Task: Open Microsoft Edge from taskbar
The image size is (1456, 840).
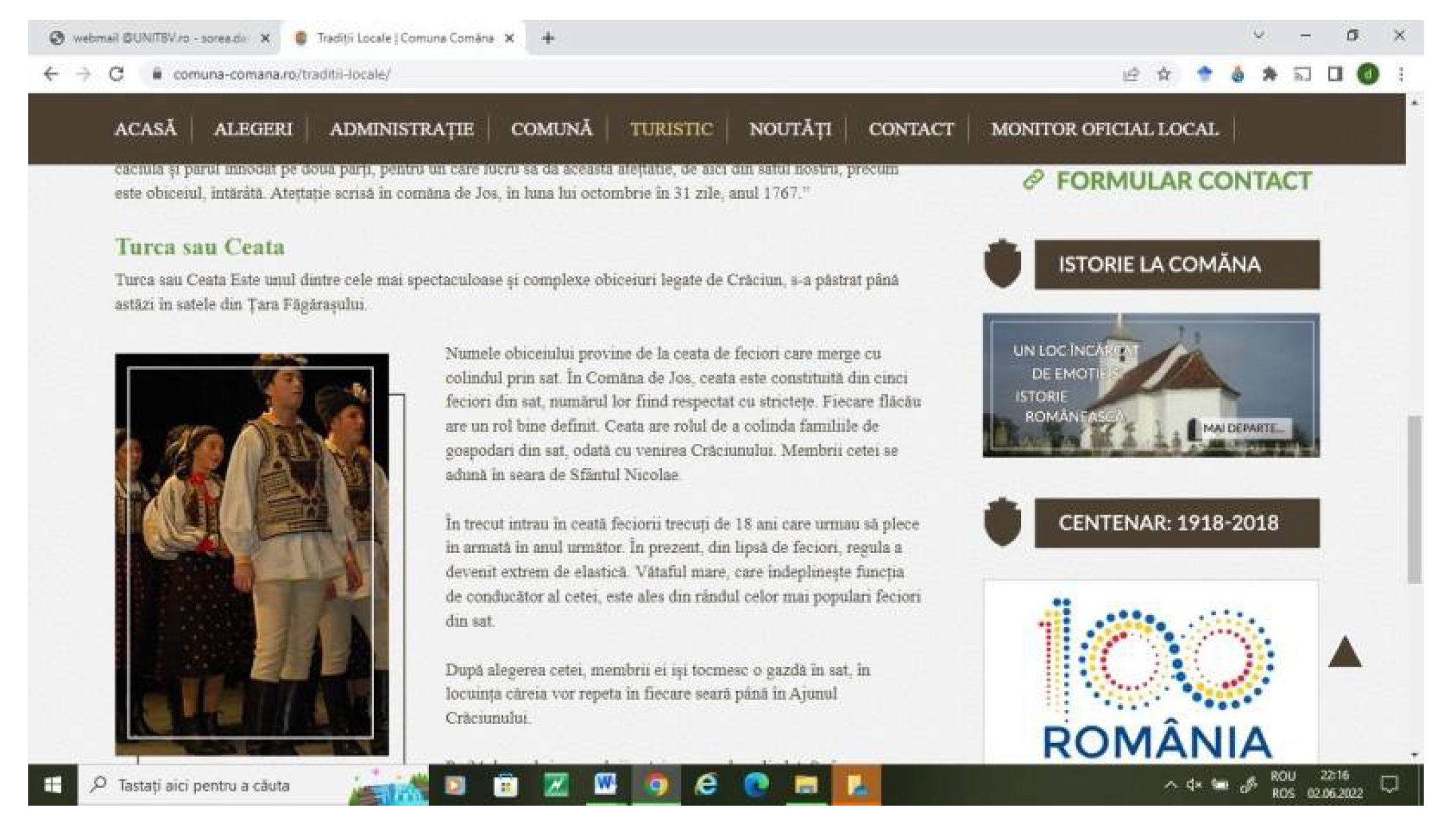Action: pos(756,785)
